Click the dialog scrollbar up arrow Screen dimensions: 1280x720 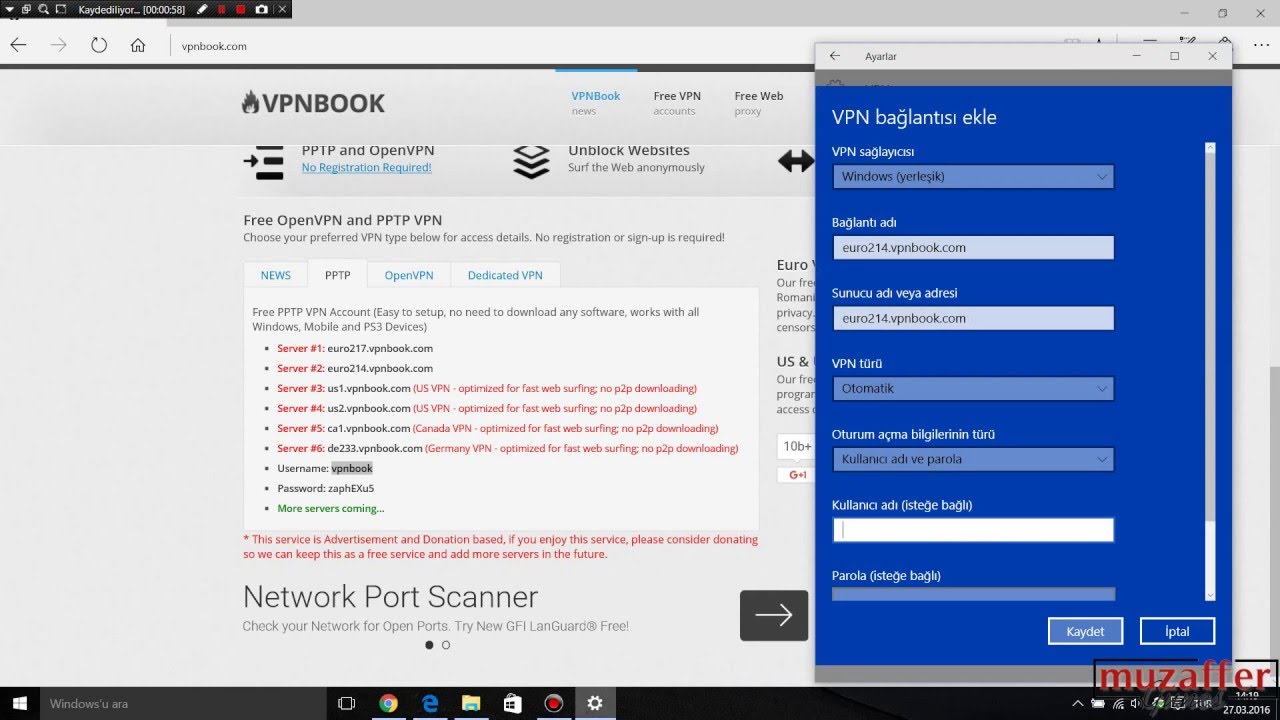click(x=1210, y=148)
